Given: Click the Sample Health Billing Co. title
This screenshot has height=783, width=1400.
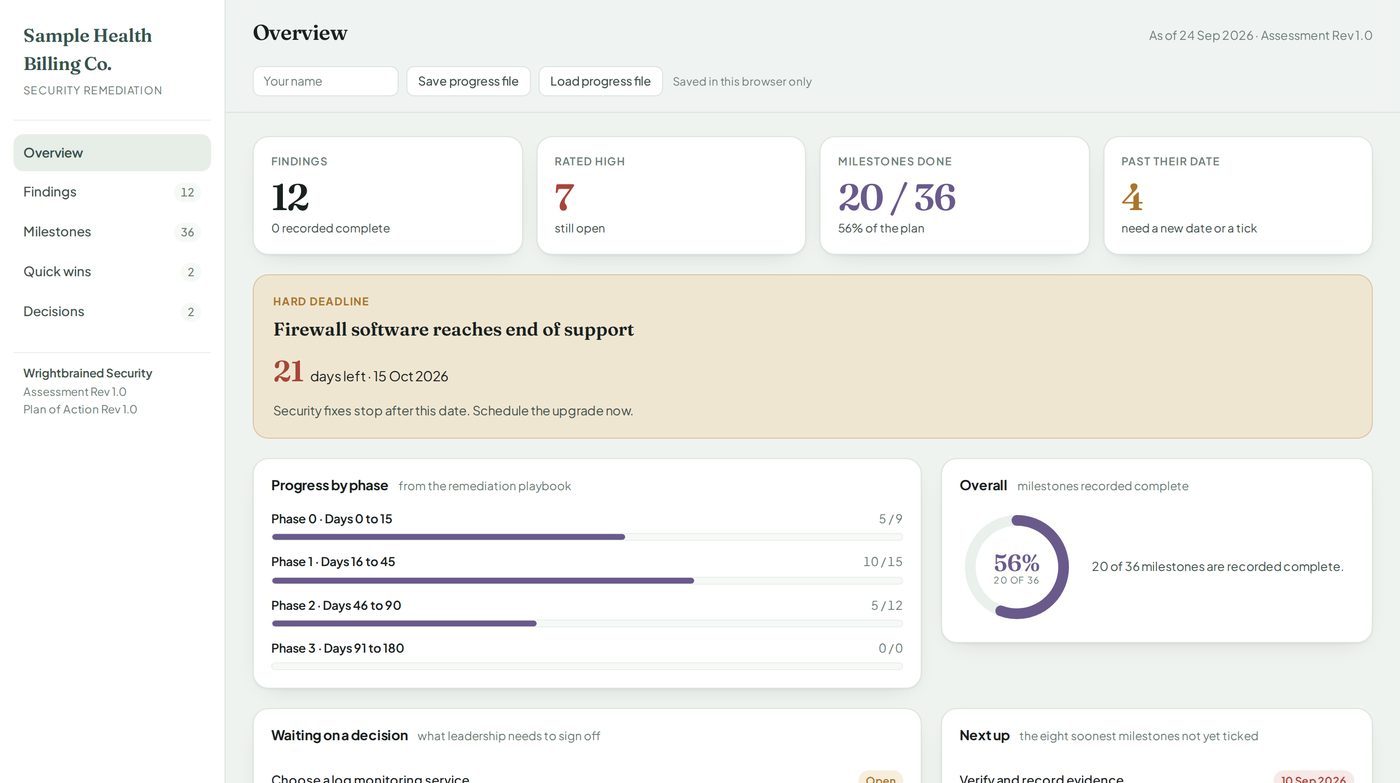Looking at the screenshot, I should (88, 49).
